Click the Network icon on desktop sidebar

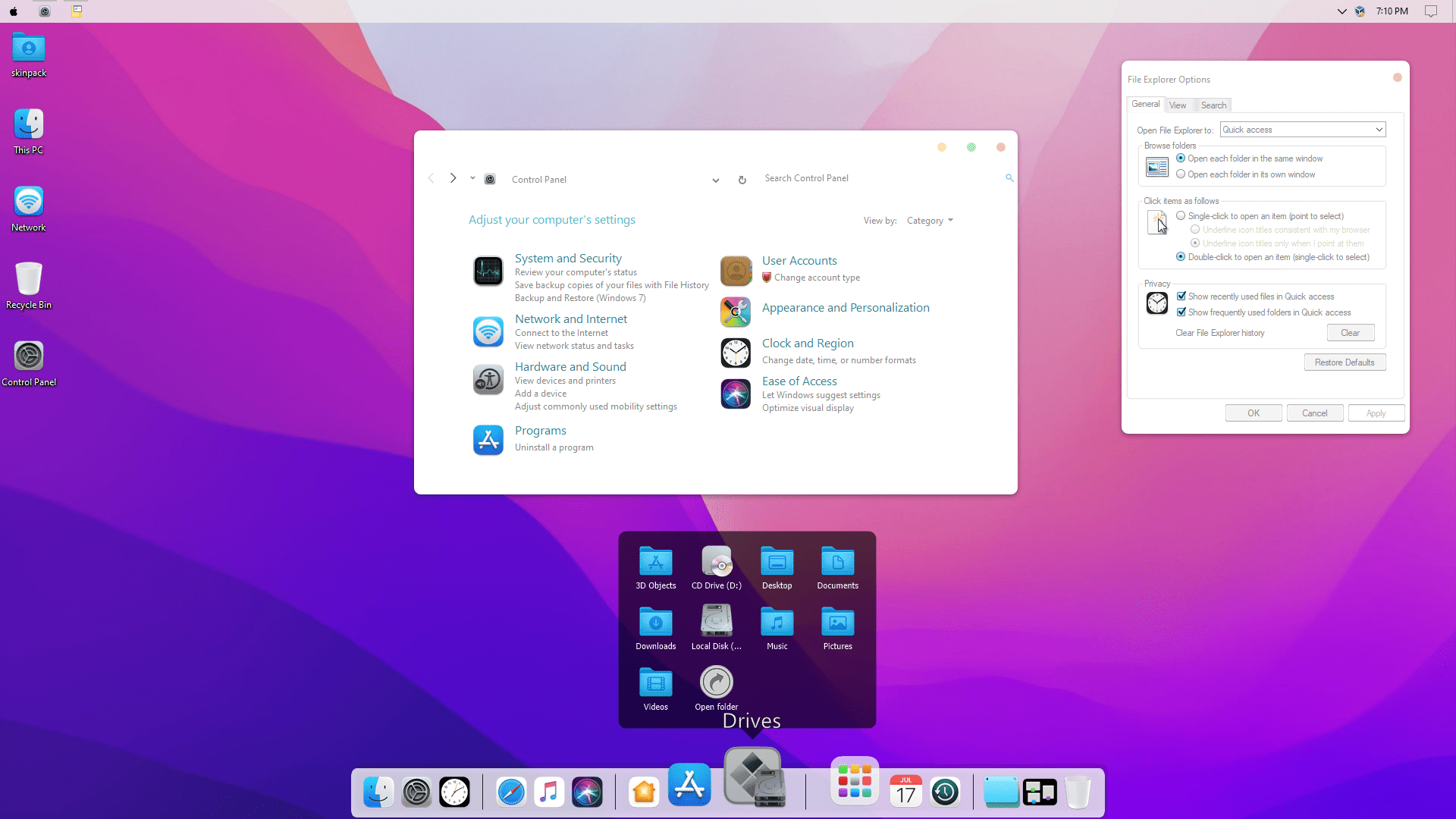pyautogui.click(x=27, y=201)
